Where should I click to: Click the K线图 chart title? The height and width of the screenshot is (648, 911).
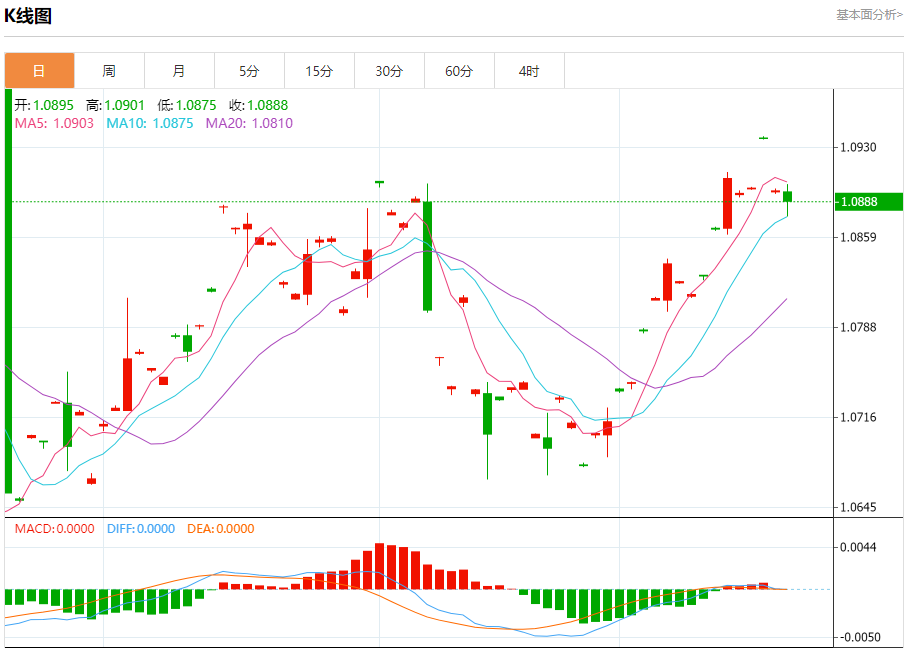[28, 16]
